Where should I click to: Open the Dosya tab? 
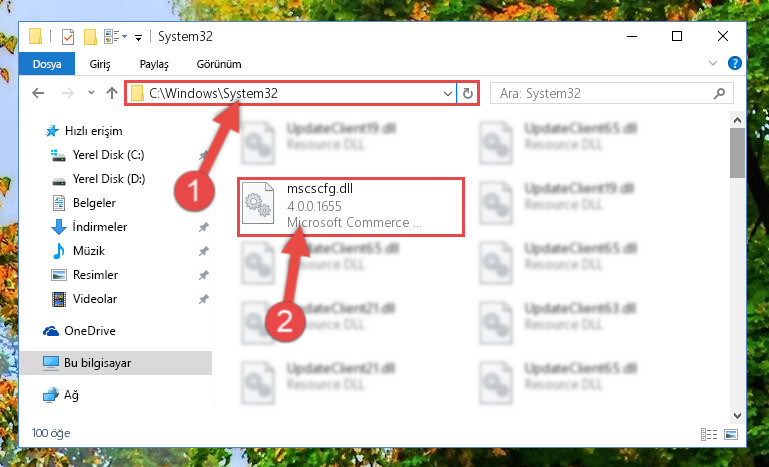47,64
